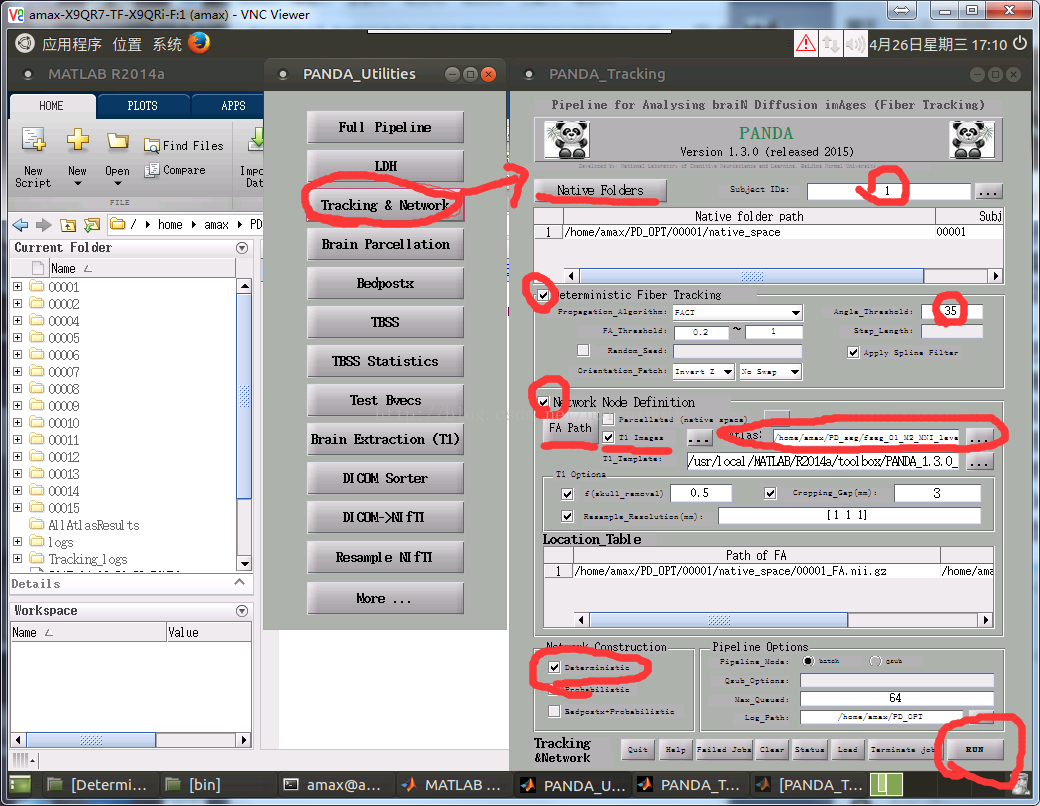The image size is (1040, 806).
Task: Expand the Details panel chevron
Action: [239, 582]
